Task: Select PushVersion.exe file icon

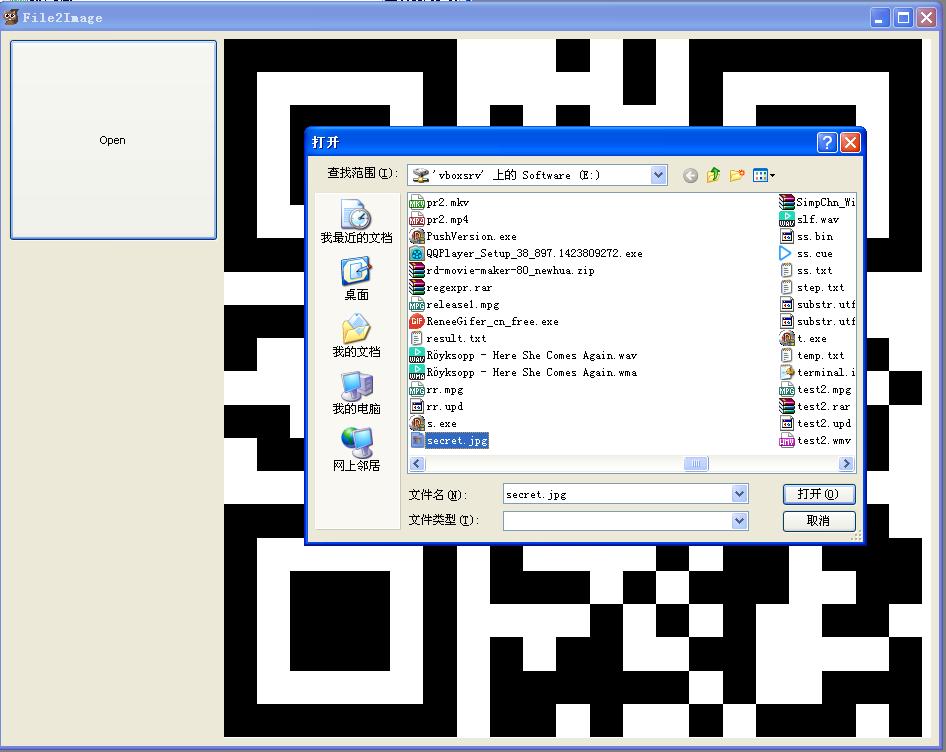Action: tap(417, 236)
